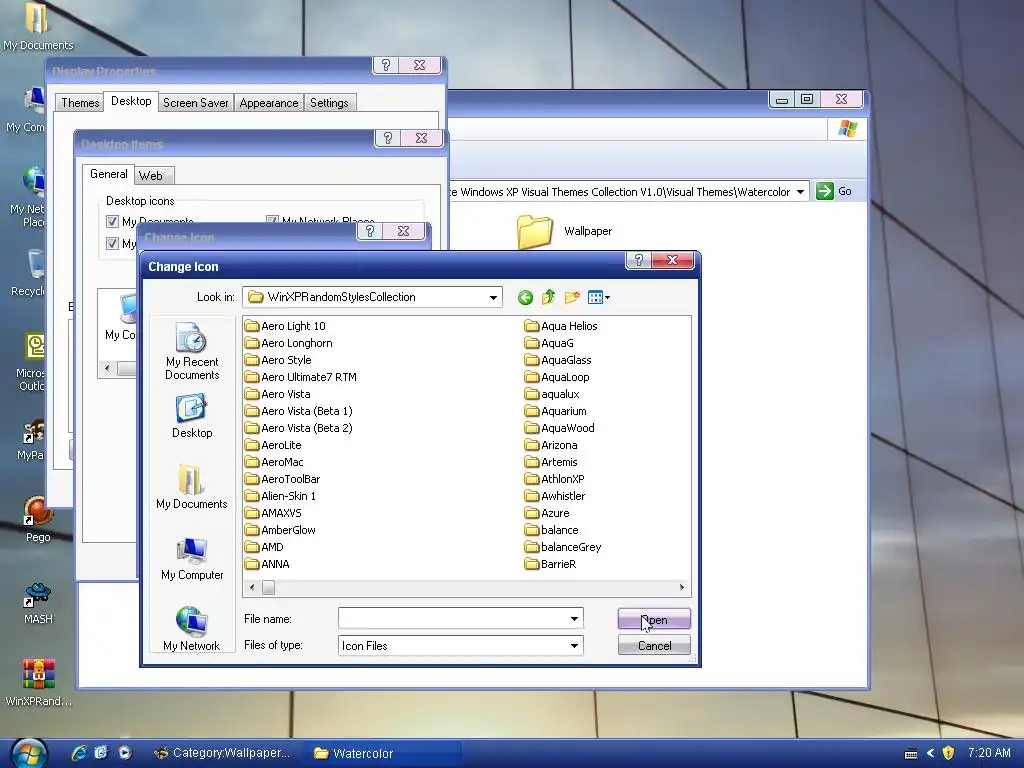Open Internet Explorer from quick launch

(x=79, y=753)
